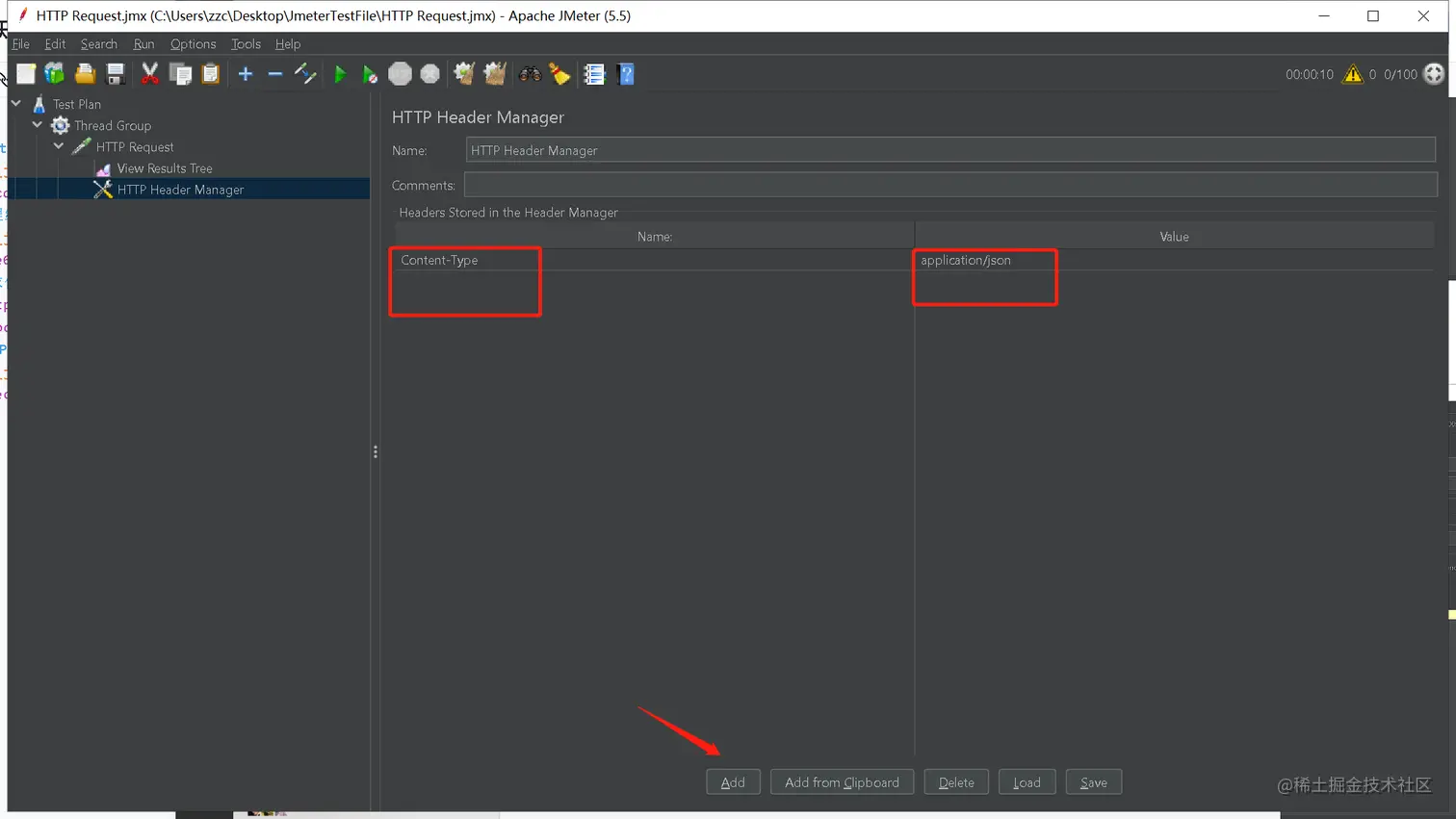Open Search with binoculars icon
Screen dimensions: 1456x819
click(530, 74)
